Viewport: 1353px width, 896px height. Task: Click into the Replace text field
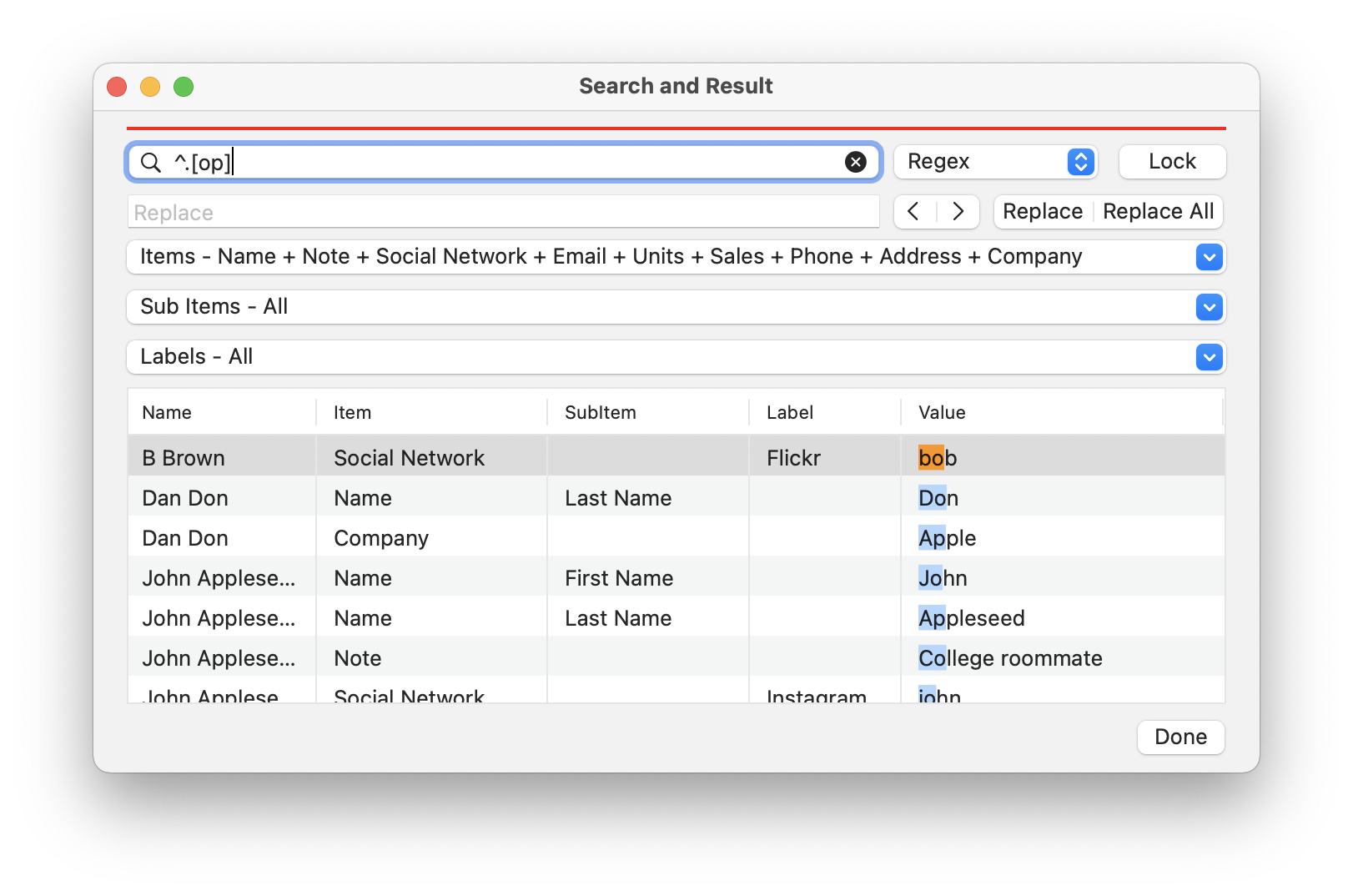click(503, 213)
